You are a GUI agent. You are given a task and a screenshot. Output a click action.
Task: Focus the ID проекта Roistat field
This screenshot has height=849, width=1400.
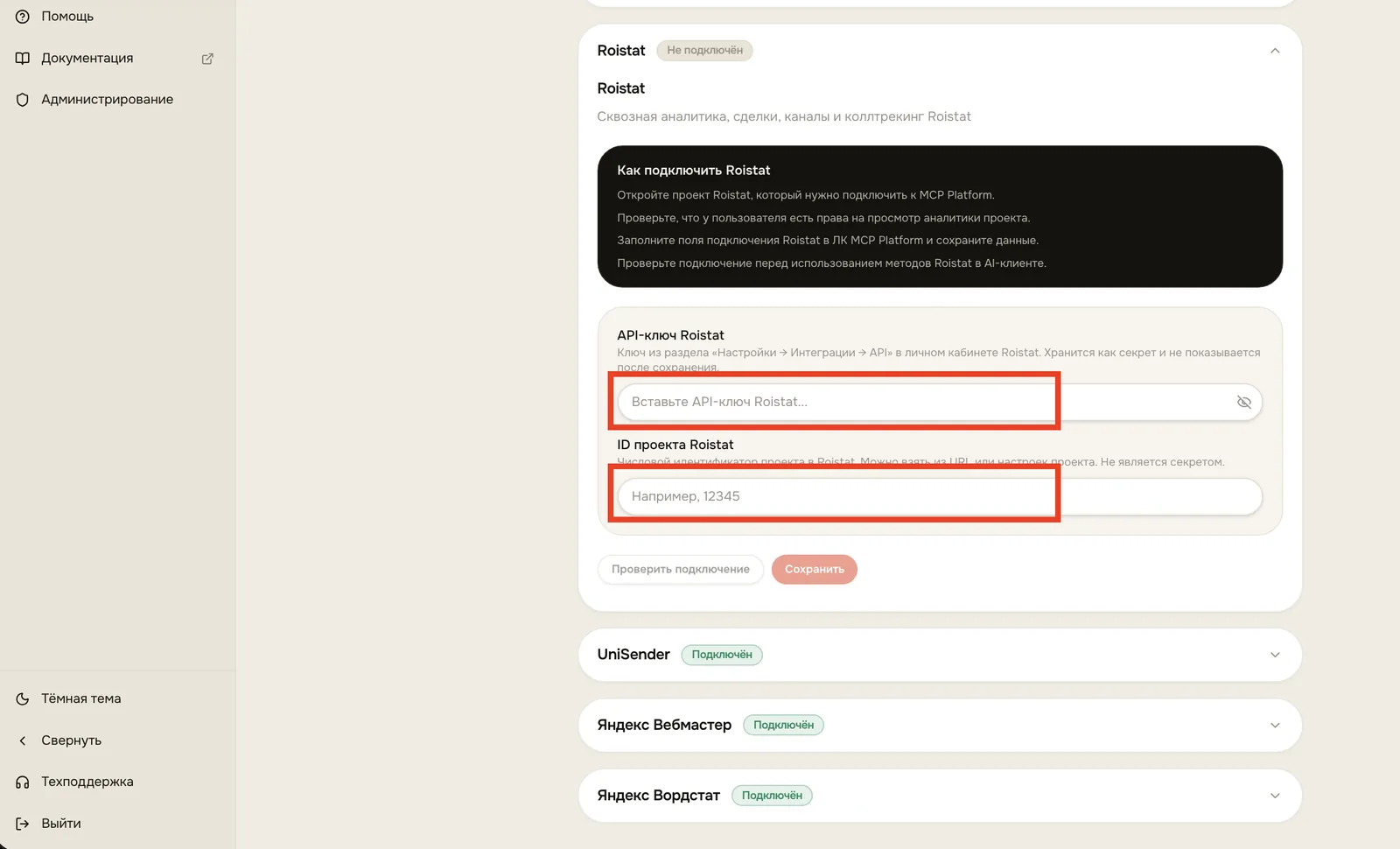[x=940, y=496]
